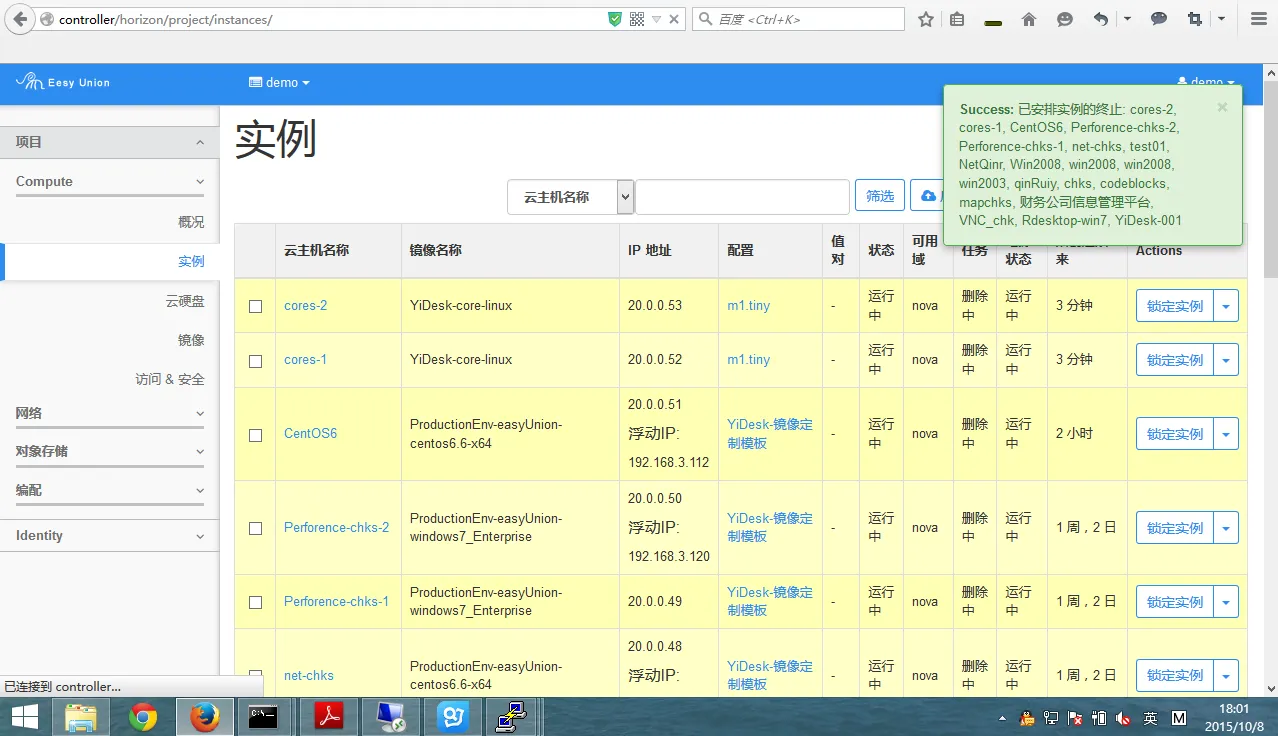
Task: Open remote desktop icon in taskbar
Action: pos(391,716)
